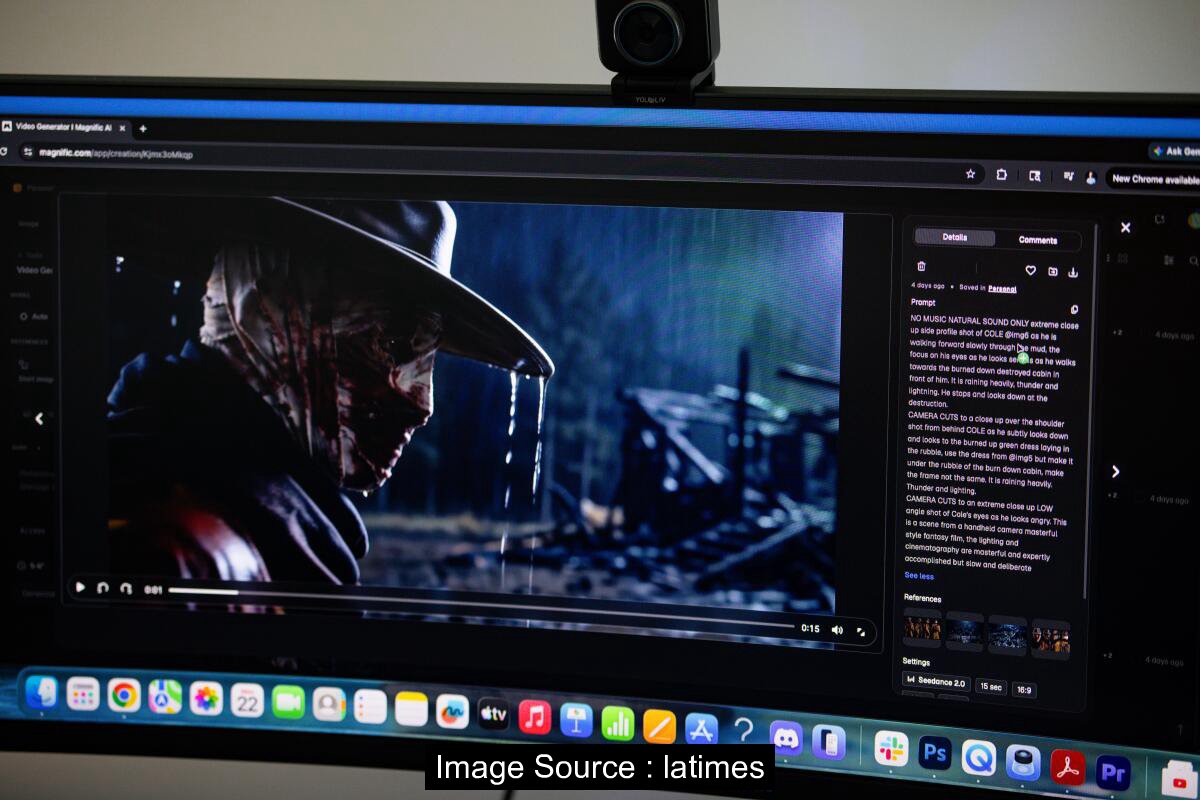This screenshot has height=800, width=1200.
Task: Open Calendar from the Dock
Action: (247, 700)
